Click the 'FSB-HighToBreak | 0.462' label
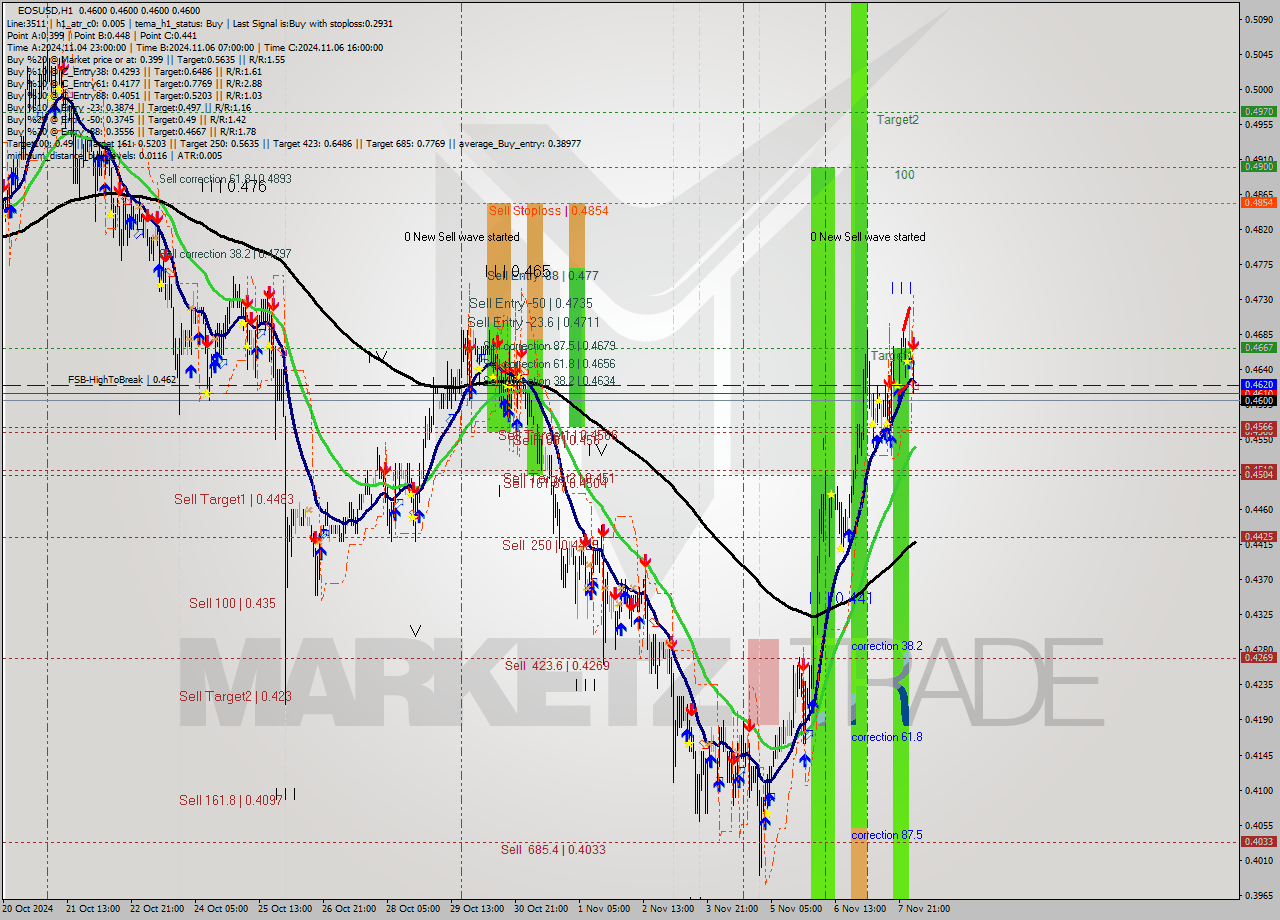The height and width of the screenshot is (920, 1280). coord(122,380)
